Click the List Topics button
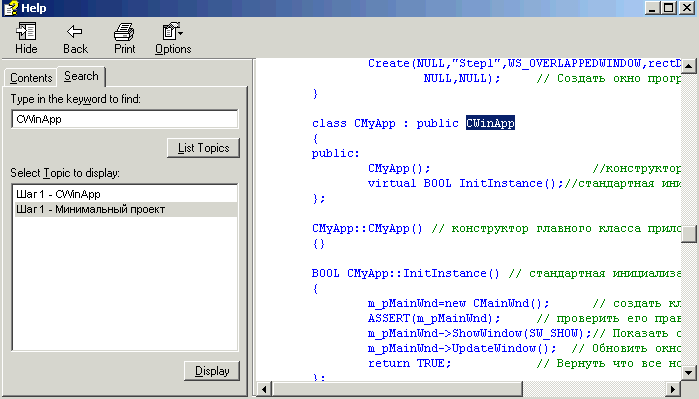Image resolution: width=699 pixels, height=399 pixels. click(x=203, y=148)
